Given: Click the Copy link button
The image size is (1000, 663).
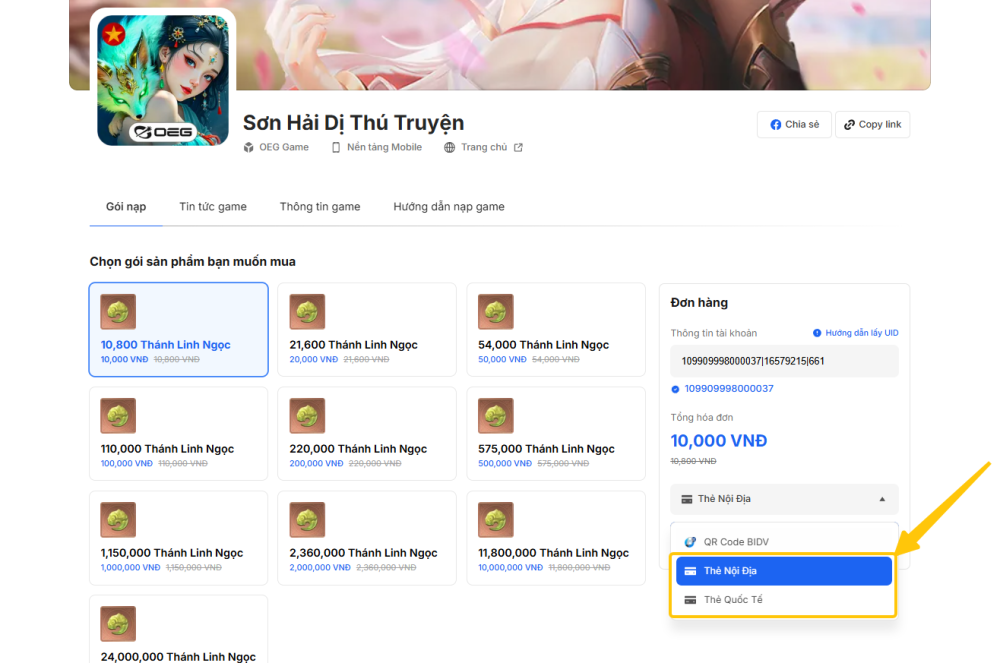Looking at the screenshot, I should [872, 125].
